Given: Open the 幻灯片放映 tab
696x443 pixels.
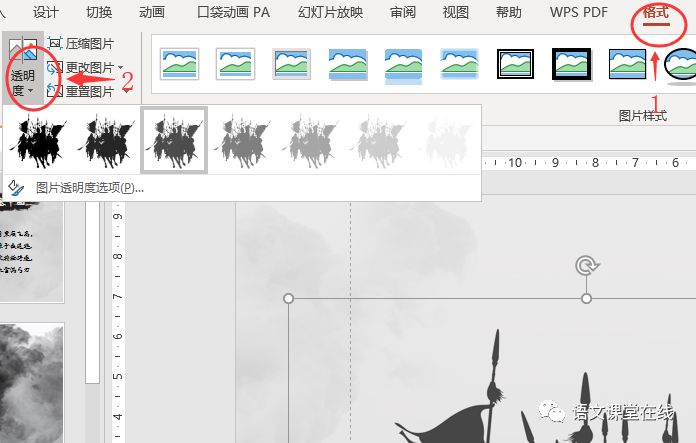Looking at the screenshot, I should pyautogui.click(x=330, y=12).
